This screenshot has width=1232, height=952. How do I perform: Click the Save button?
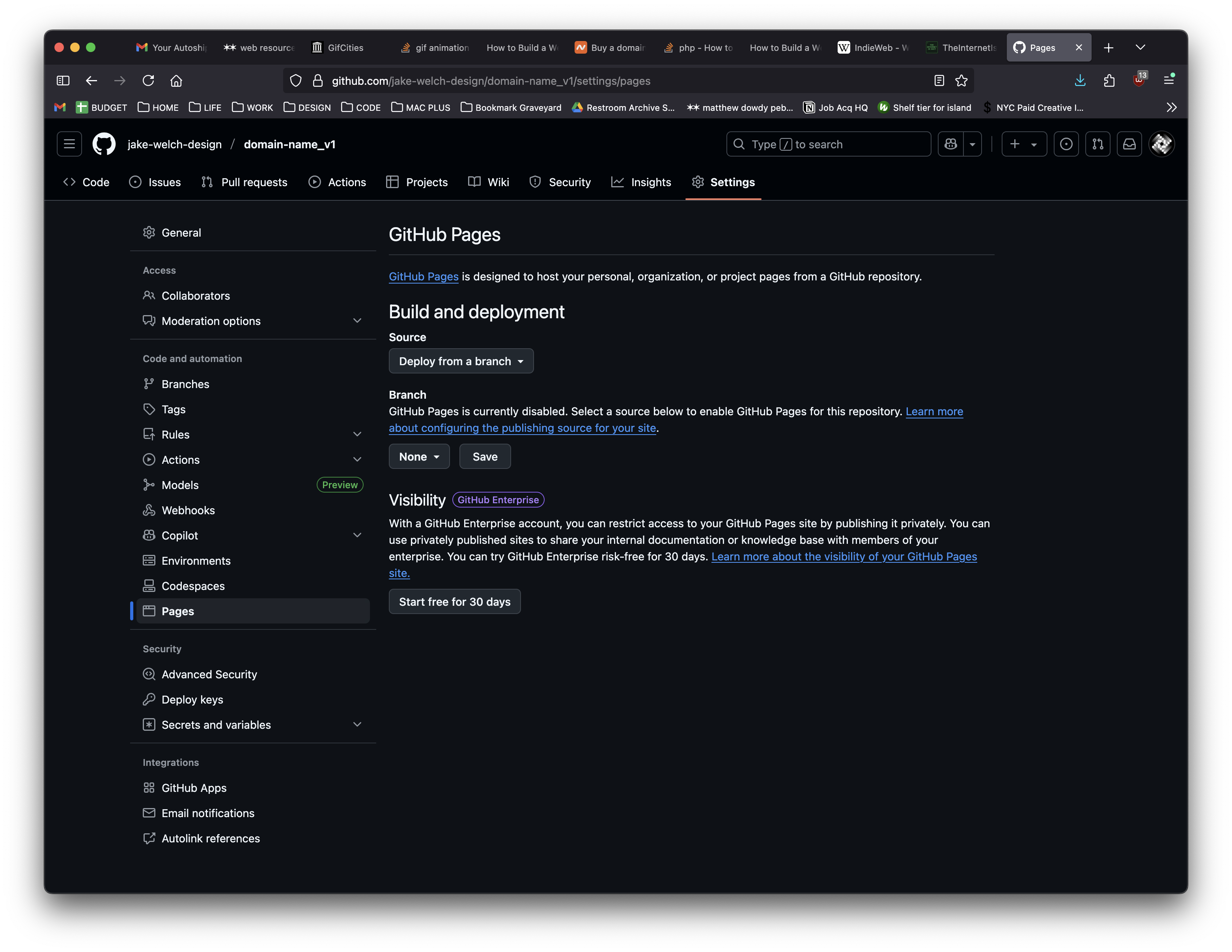(x=485, y=456)
